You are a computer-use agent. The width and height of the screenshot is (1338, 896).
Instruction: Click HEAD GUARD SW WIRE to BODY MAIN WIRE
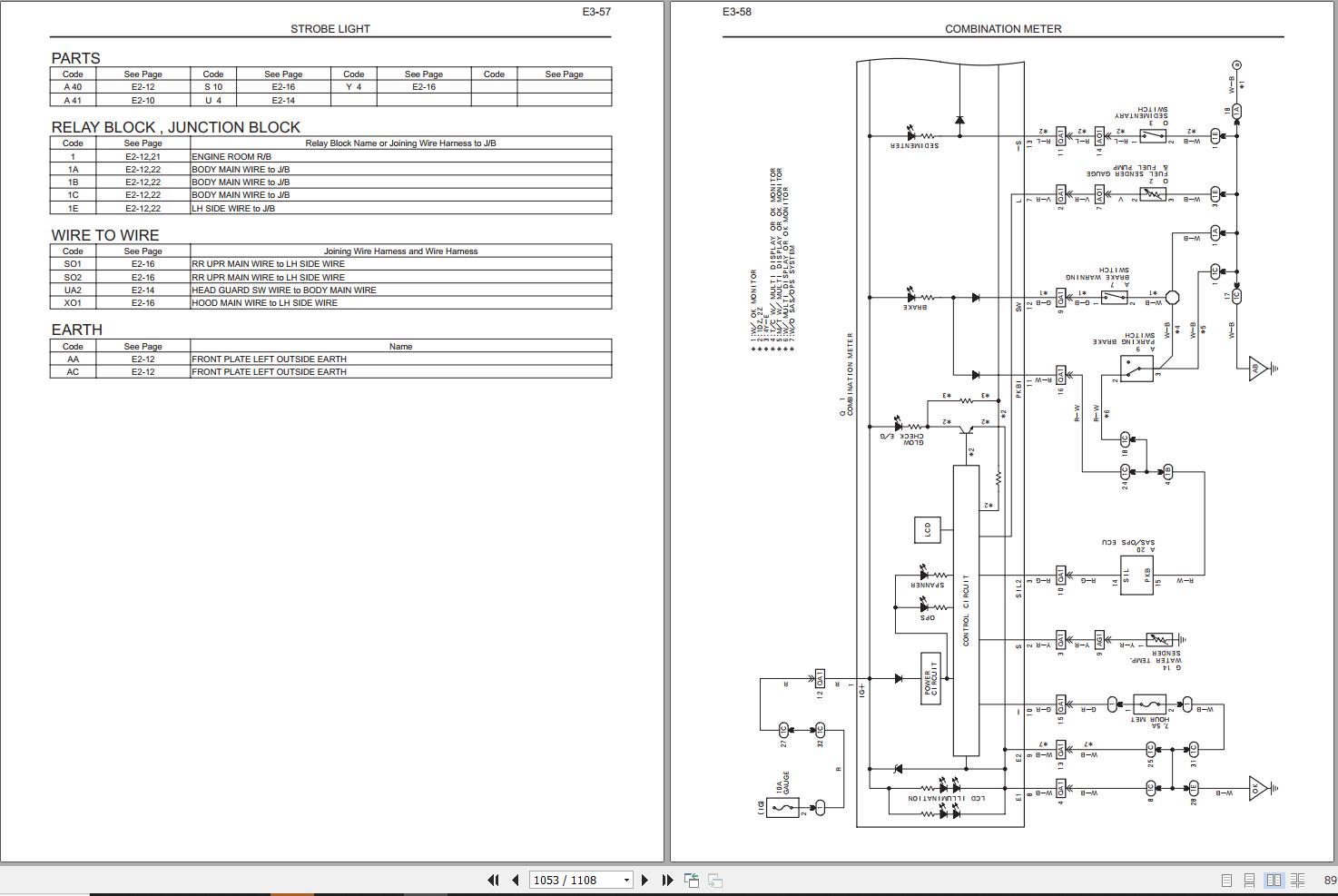(283, 290)
